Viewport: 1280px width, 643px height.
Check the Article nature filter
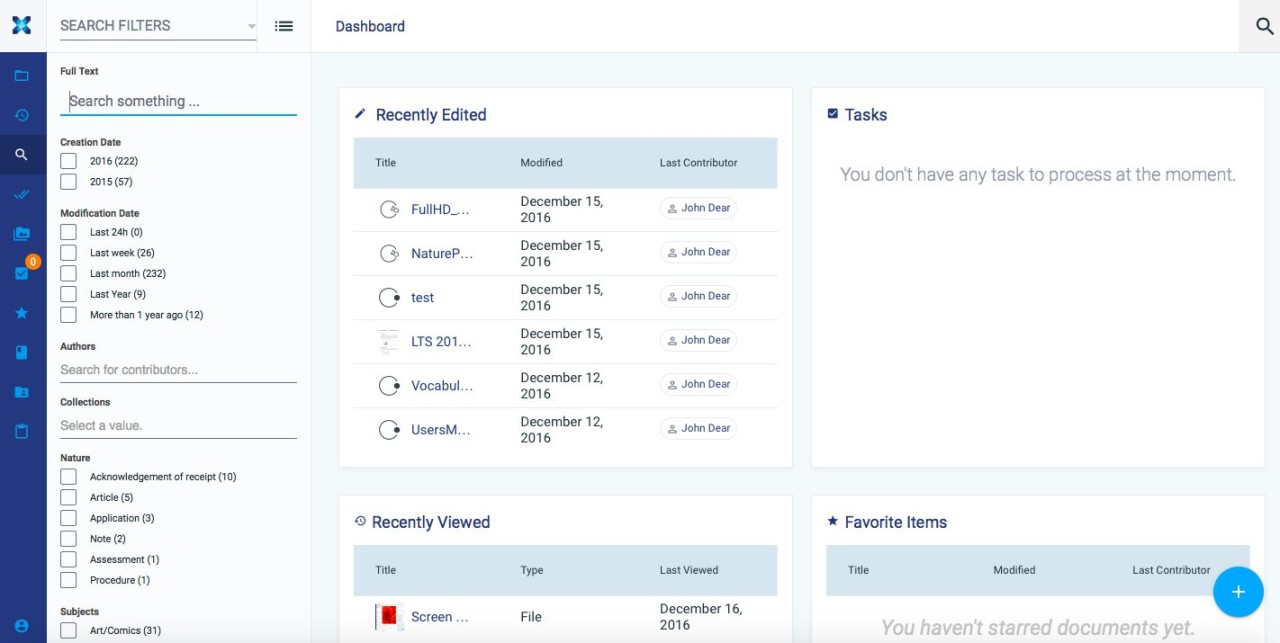pos(68,497)
